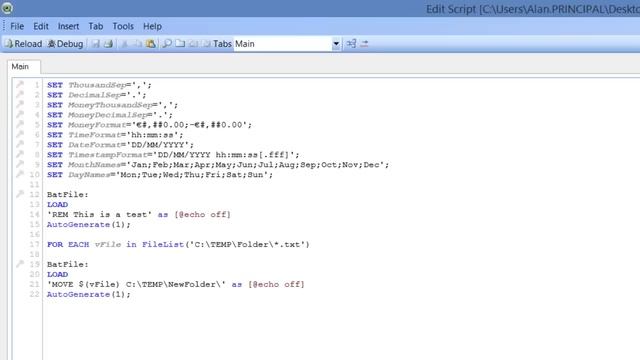Click the QlikView icon in title bar

[7, 8]
